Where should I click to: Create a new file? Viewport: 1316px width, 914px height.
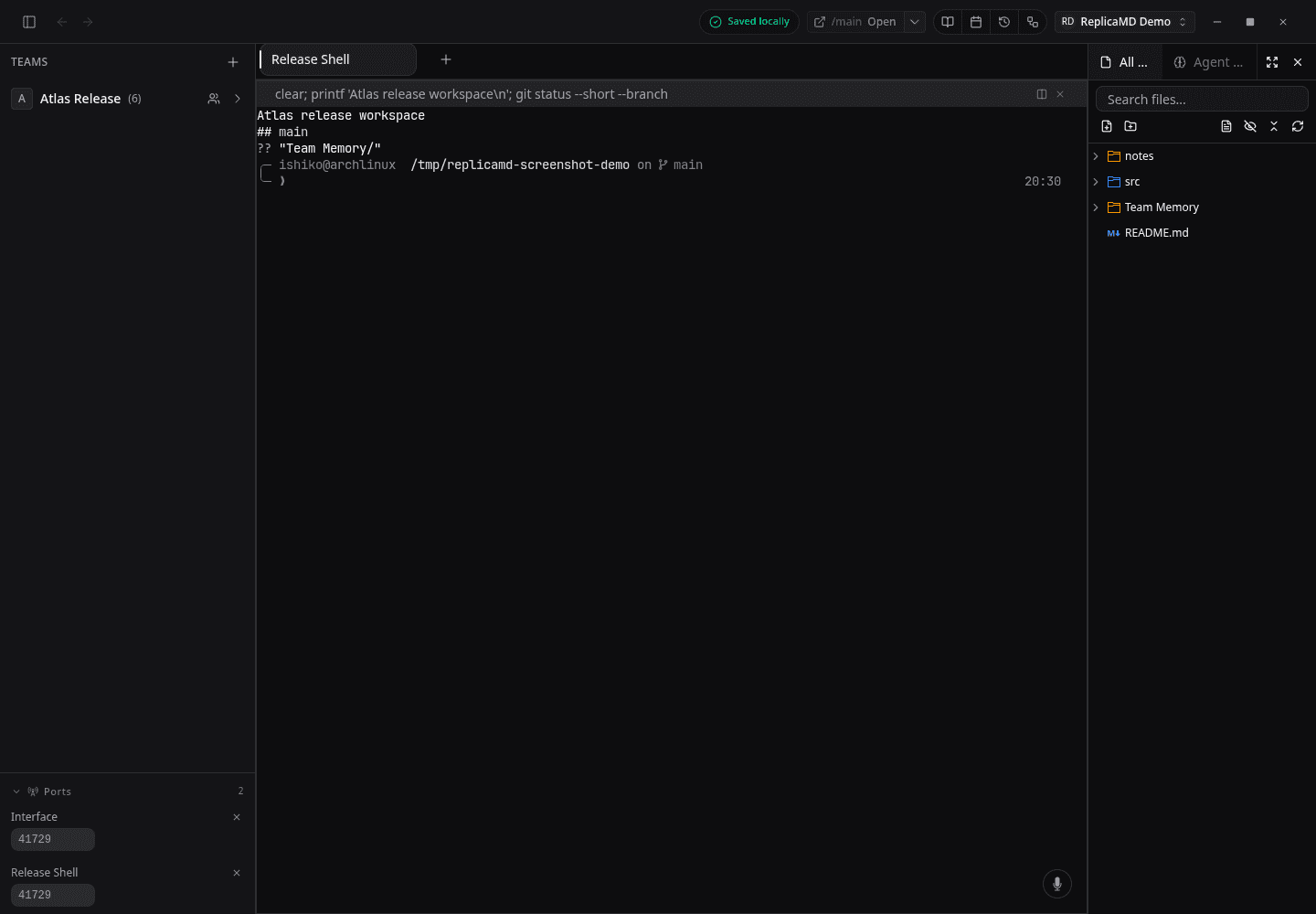tap(1107, 126)
